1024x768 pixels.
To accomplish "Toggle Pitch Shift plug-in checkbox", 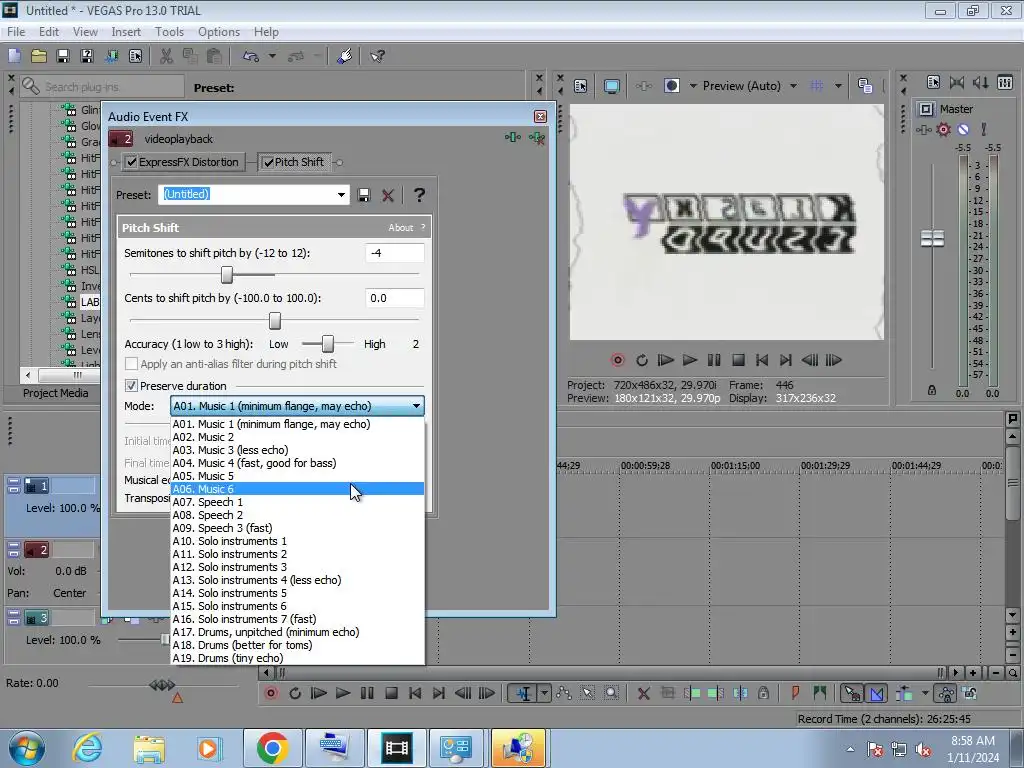I will pos(268,163).
